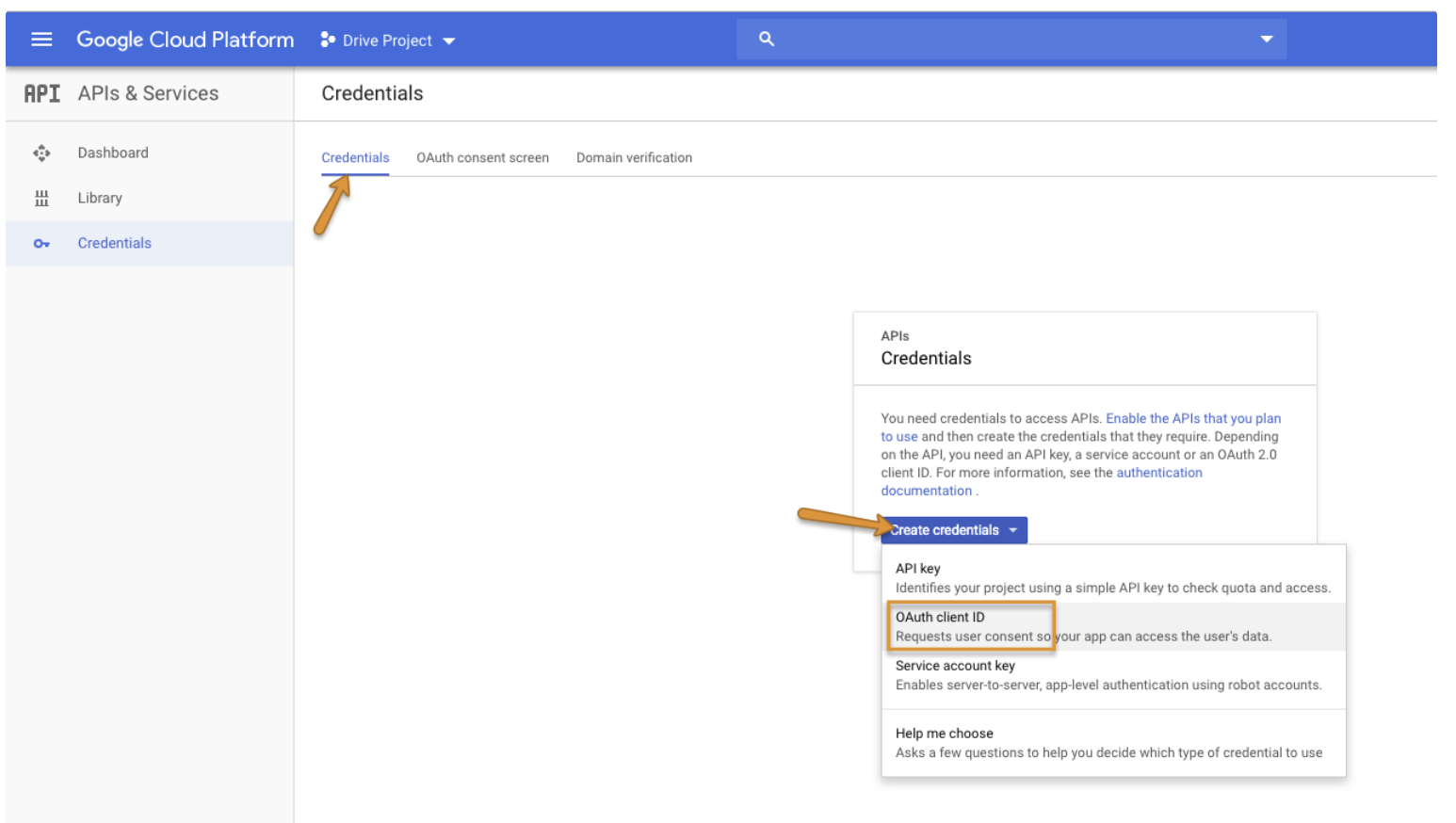Click the Credentials key icon
The height and width of the screenshot is (823, 1456).
[41, 243]
